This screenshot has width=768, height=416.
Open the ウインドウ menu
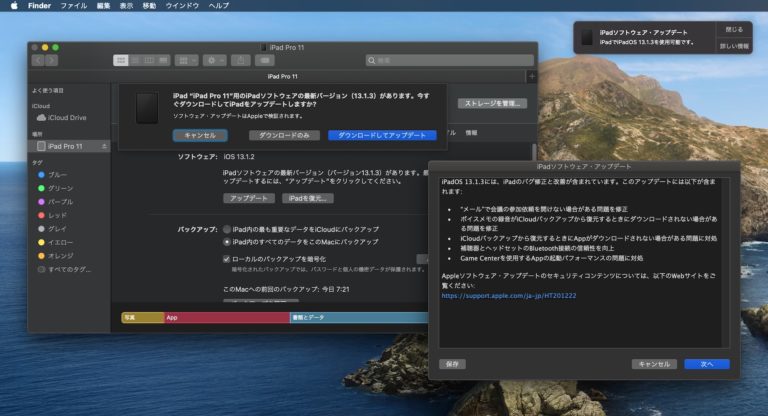[x=182, y=6]
